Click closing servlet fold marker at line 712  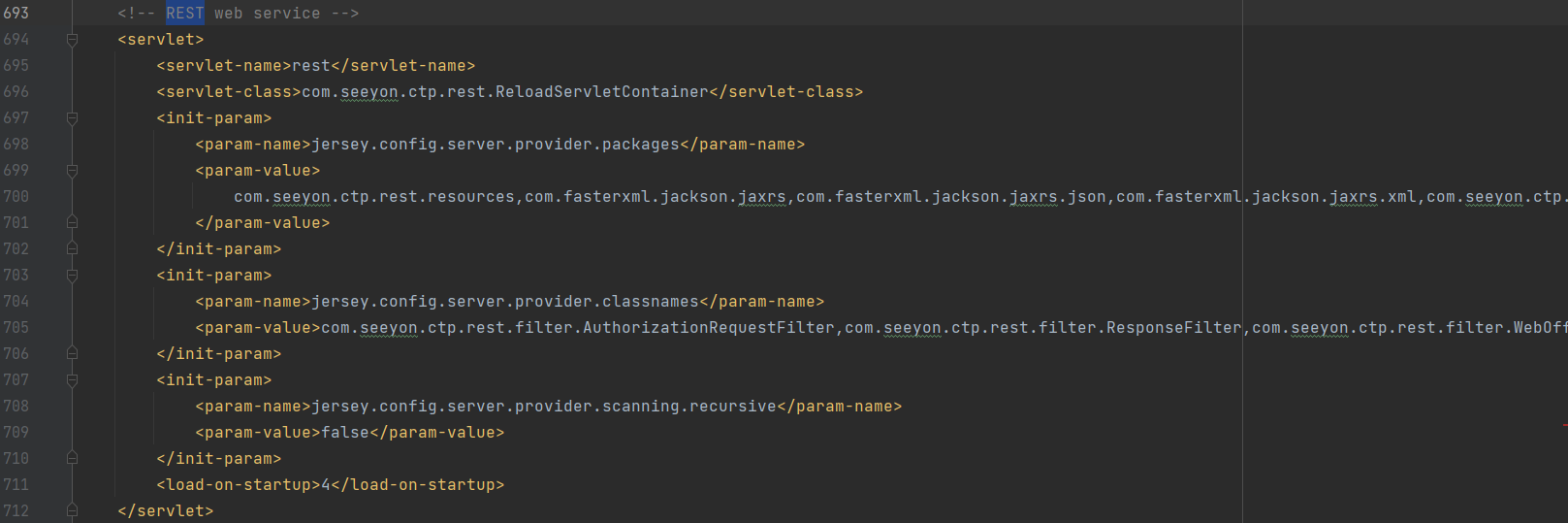pyautogui.click(x=72, y=510)
